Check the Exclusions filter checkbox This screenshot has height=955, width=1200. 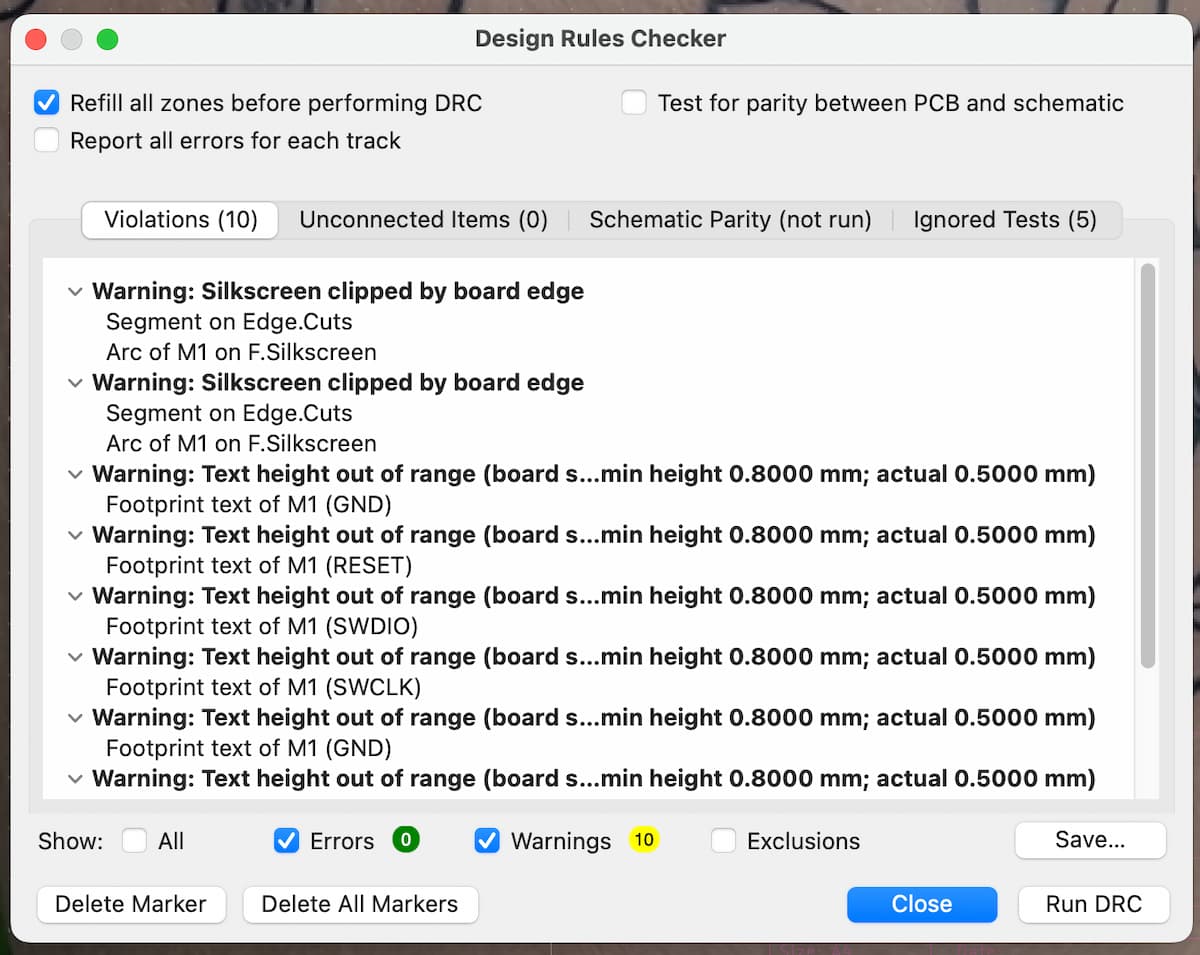tap(723, 841)
